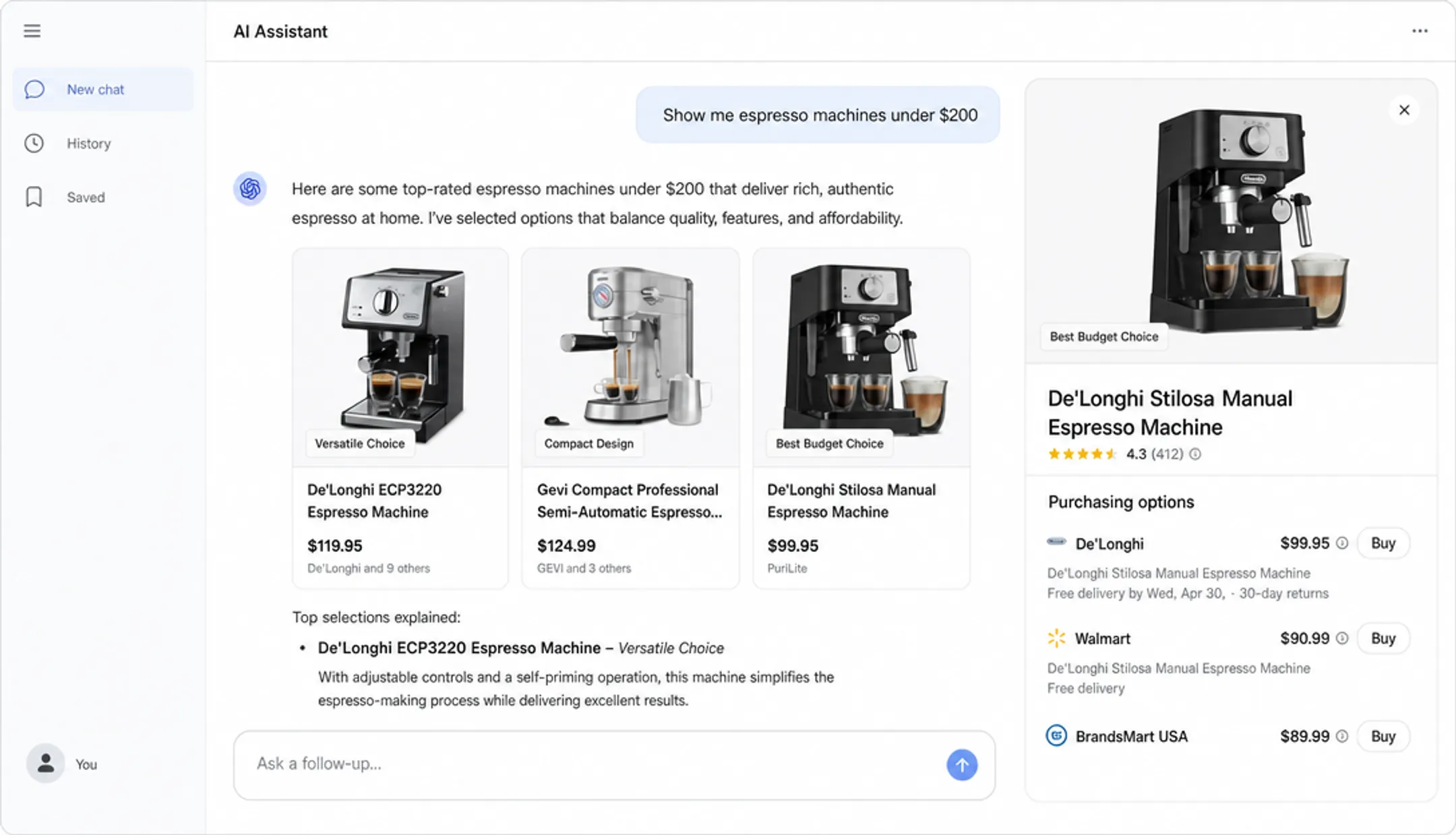Click the detail panel product title heading

click(x=1170, y=412)
